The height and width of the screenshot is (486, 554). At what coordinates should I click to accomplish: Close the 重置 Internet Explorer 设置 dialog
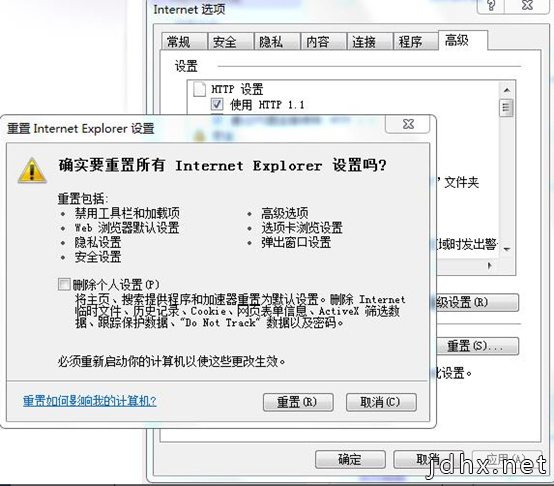tap(408, 124)
